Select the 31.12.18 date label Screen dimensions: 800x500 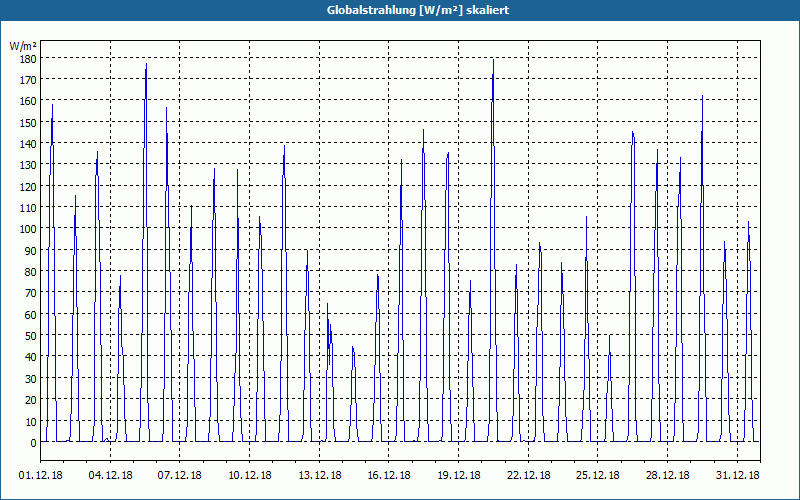(x=737, y=475)
